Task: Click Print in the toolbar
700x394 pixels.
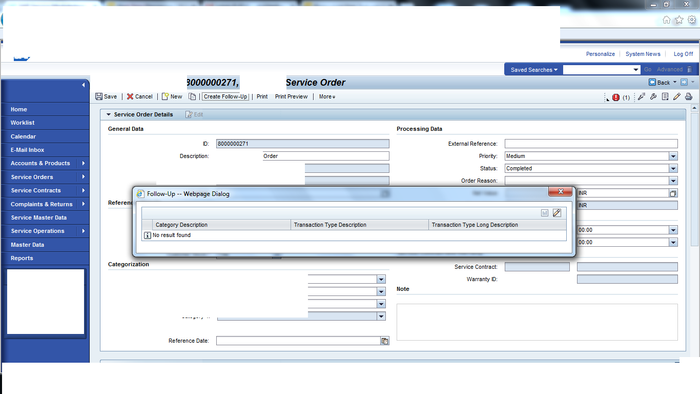Action: click(x=262, y=96)
